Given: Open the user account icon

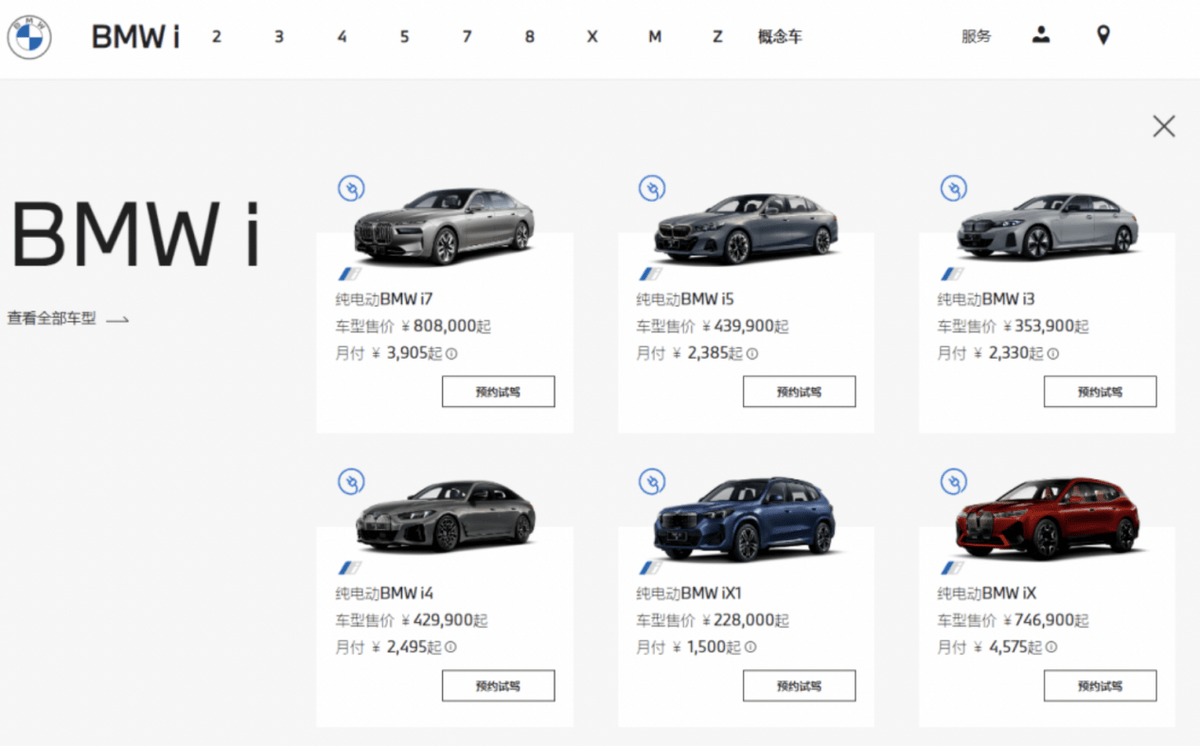Looking at the screenshot, I should pos(1041,36).
